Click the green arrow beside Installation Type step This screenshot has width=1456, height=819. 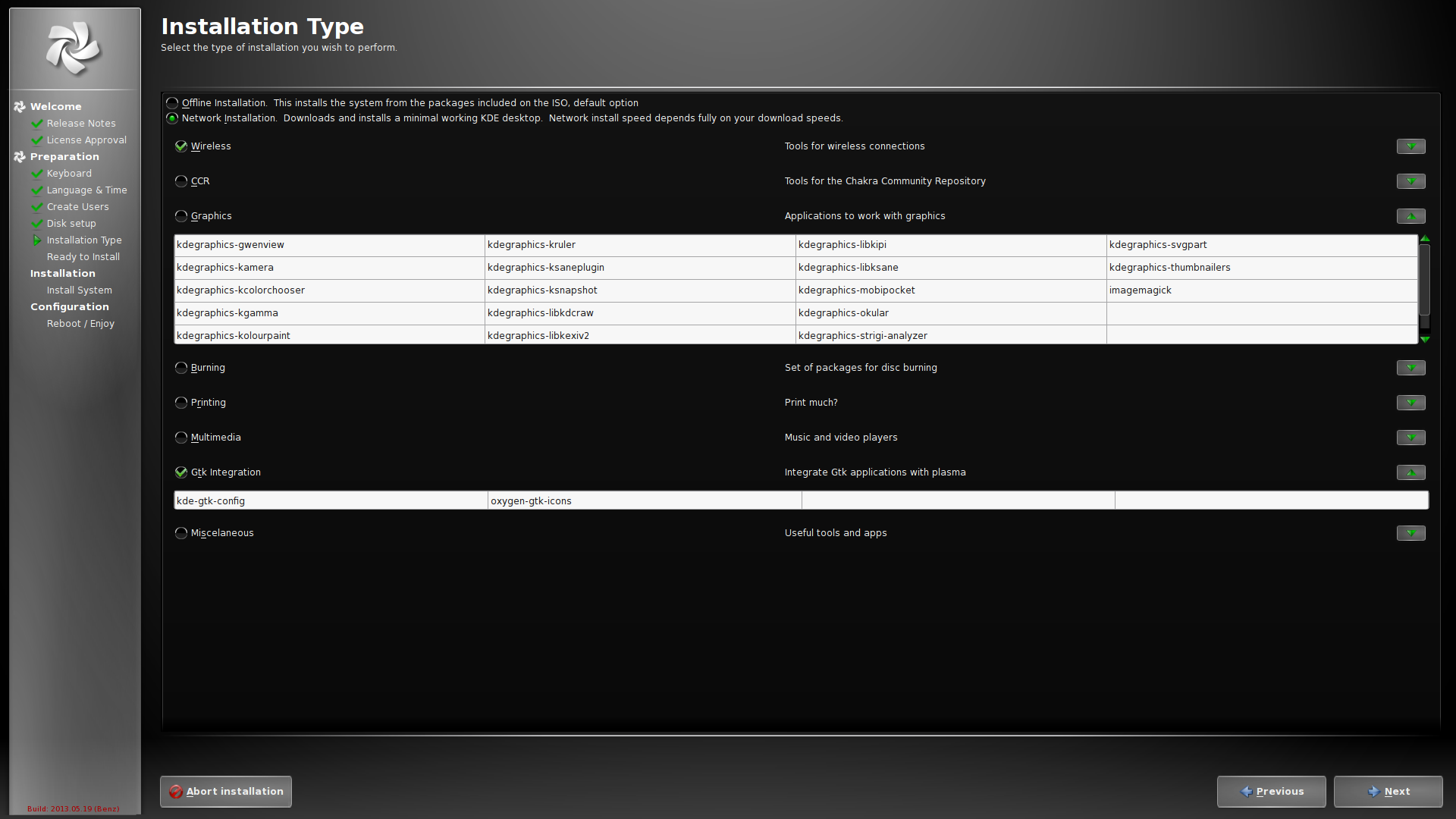[36, 240]
